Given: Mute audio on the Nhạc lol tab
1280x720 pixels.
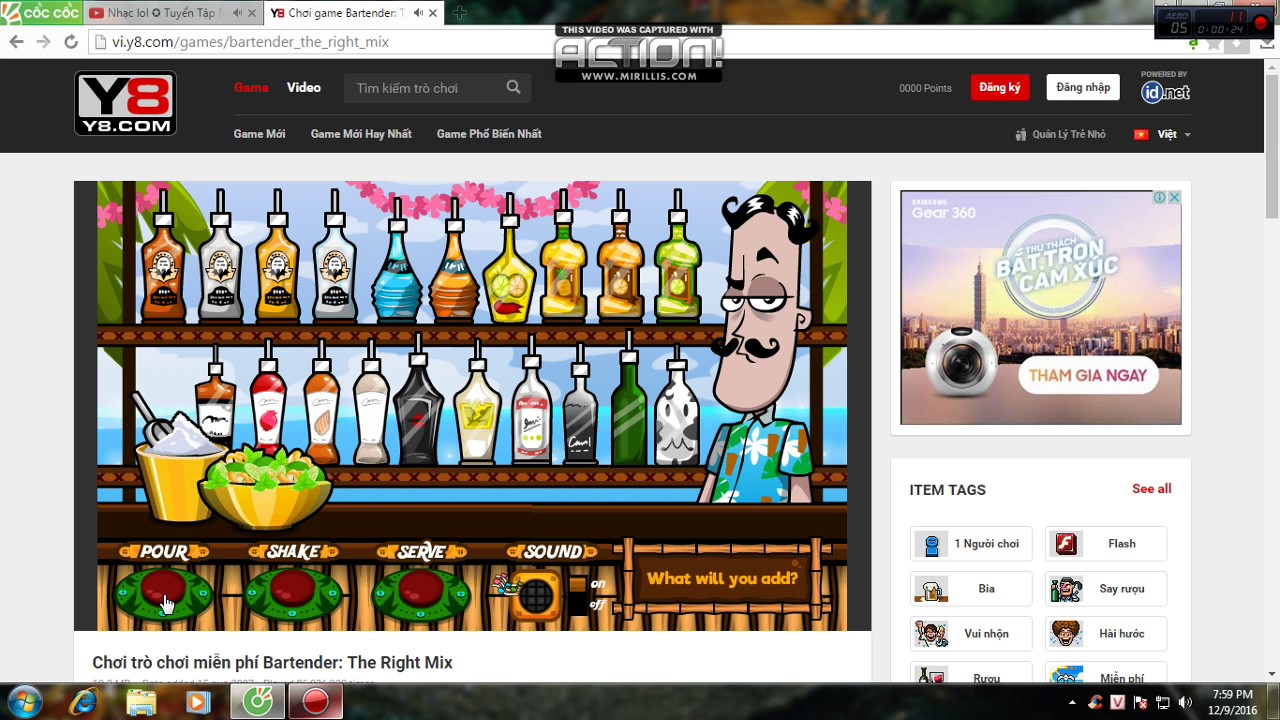Looking at the screenshot, I should pyautogui.click(x=237, y=13).
